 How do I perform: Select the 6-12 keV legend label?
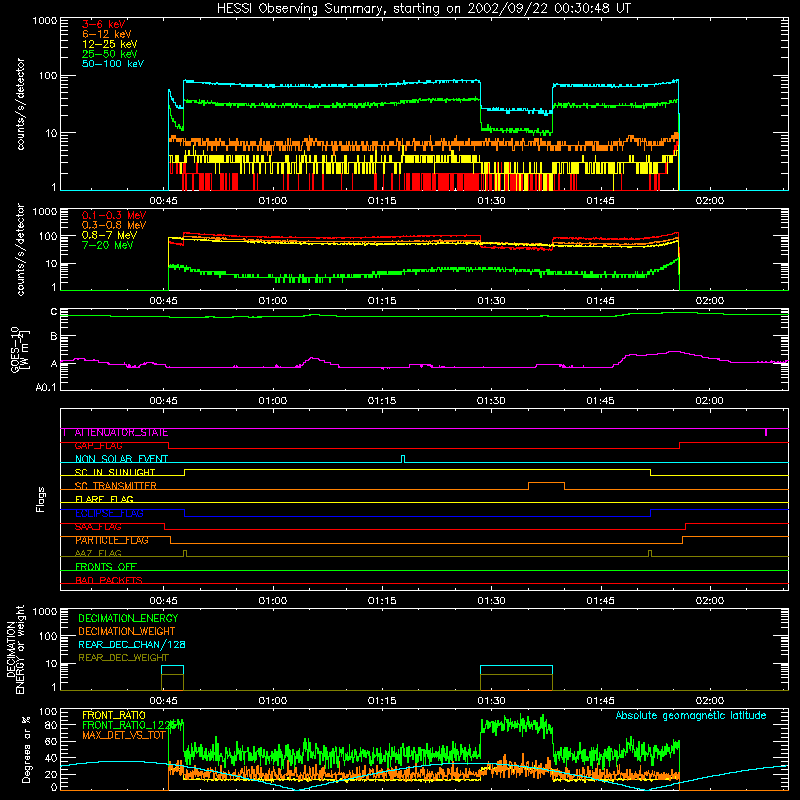(x=107, y=34)
